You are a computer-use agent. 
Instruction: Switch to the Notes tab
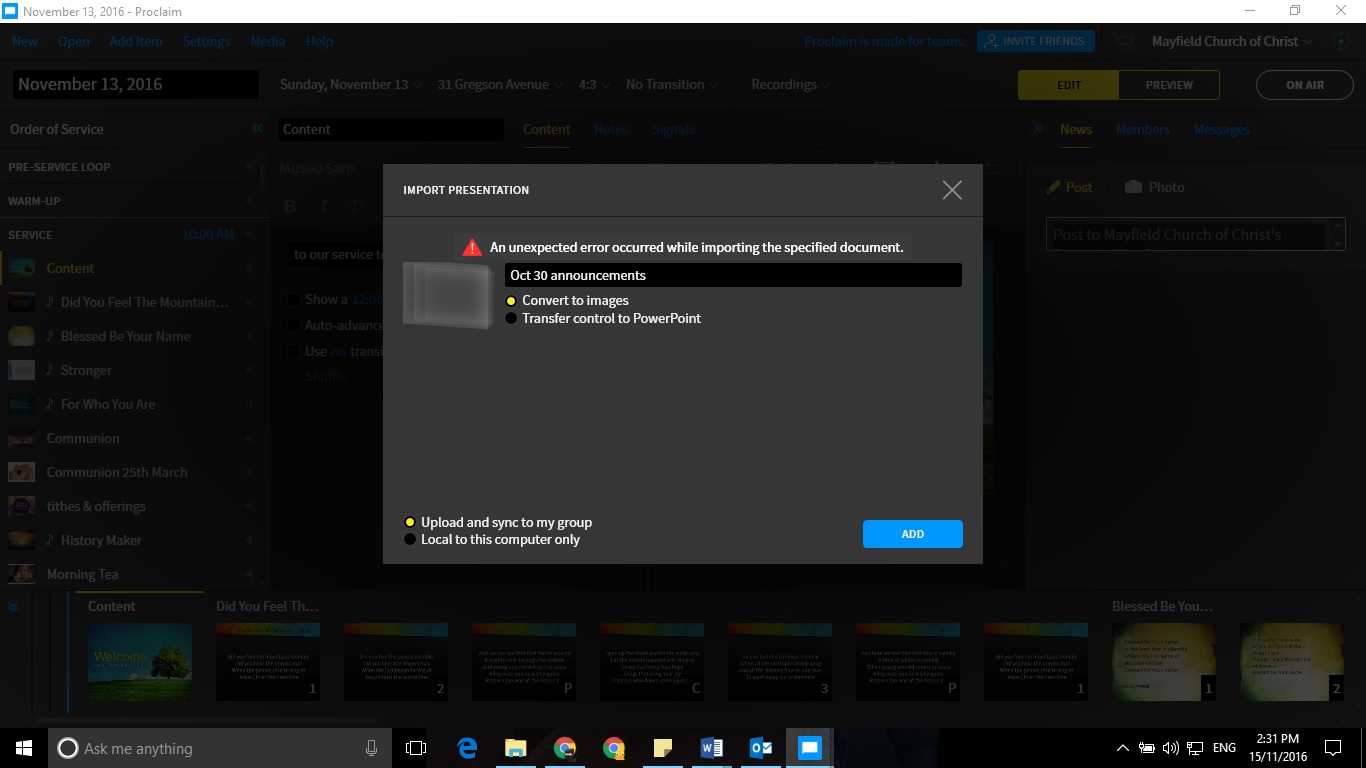611,129
